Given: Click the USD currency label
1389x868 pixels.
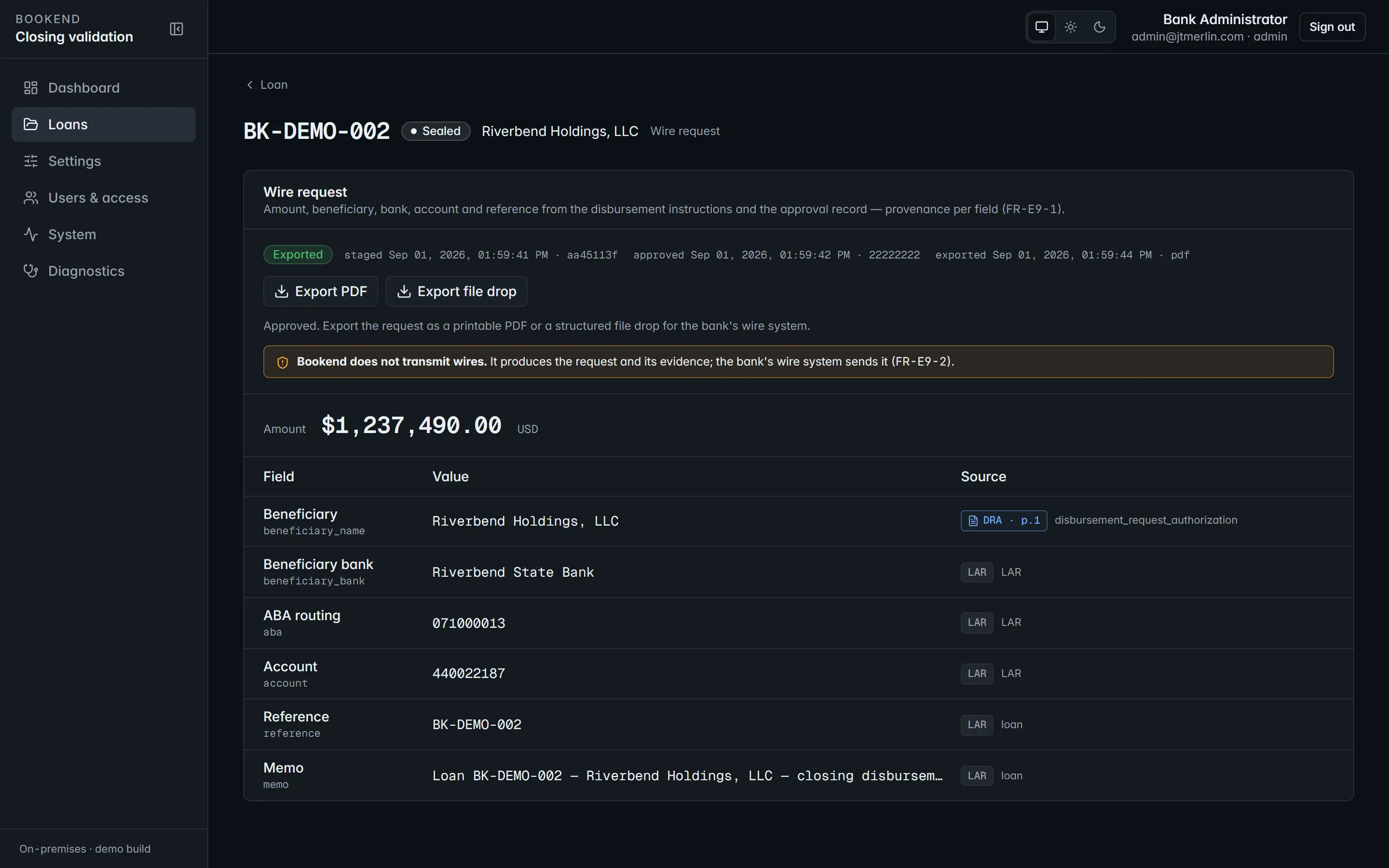Looking at the screenshot, I should click(x=528, y=429).
